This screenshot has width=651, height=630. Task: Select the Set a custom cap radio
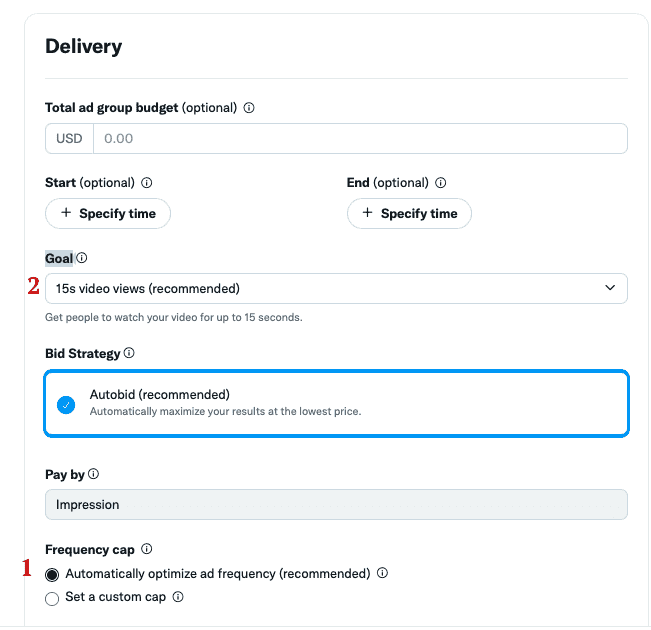[x=52, y=599]
